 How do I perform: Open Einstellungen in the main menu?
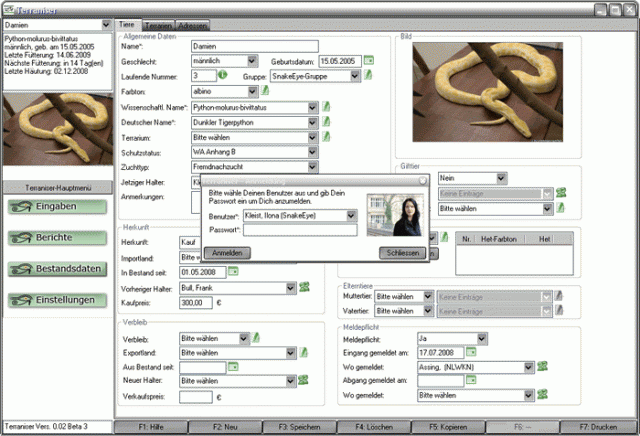coord(58,300)
